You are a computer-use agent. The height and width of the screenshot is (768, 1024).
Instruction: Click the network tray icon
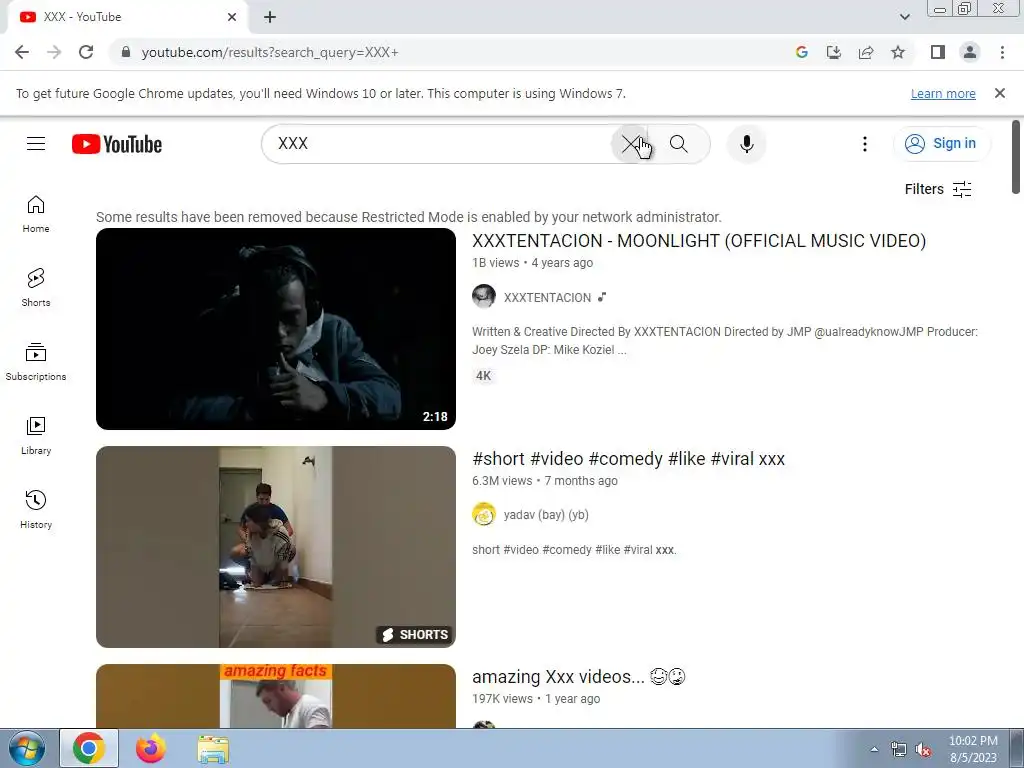tap(899, 750)
